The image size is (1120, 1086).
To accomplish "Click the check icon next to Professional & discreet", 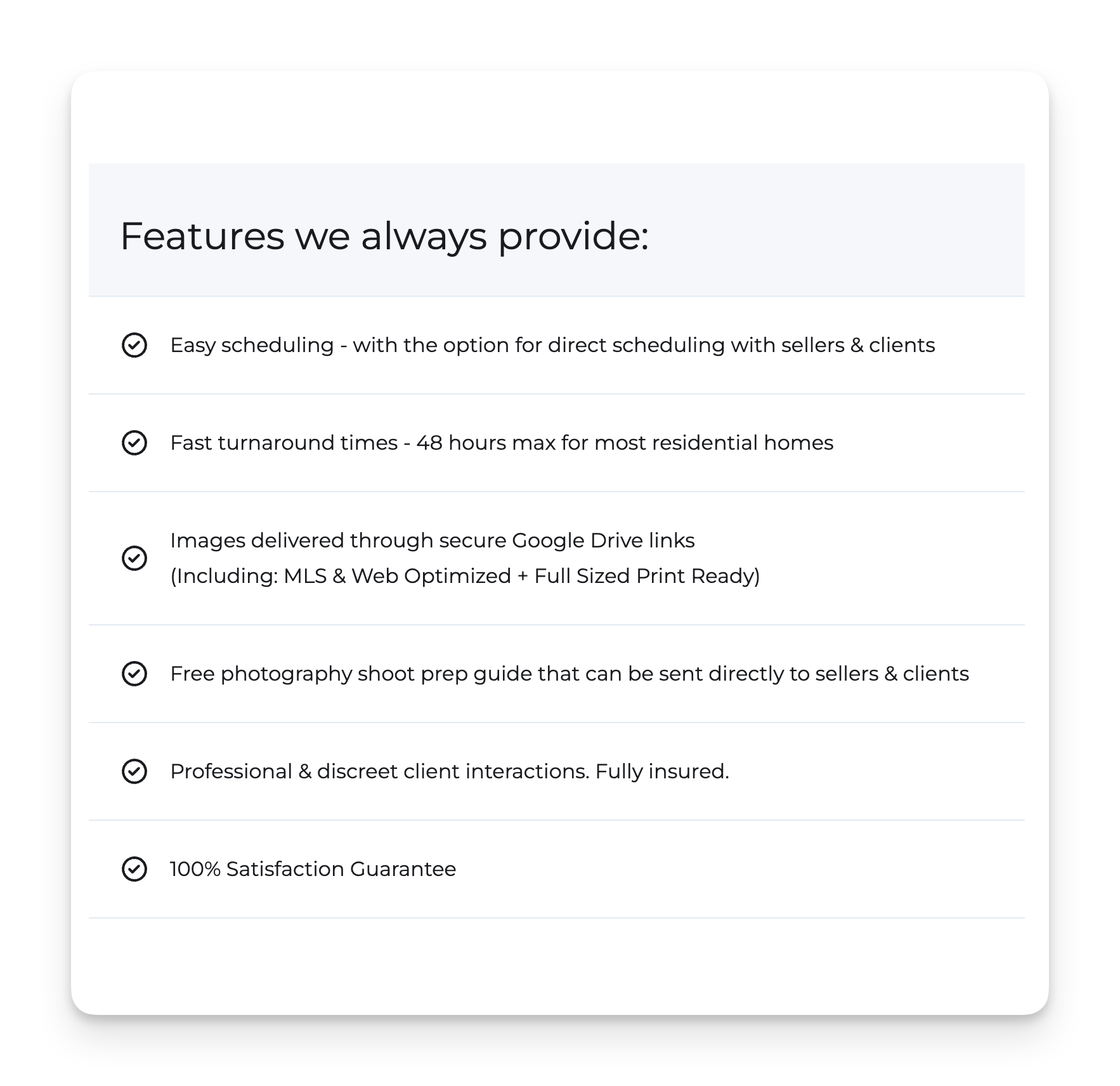I will coord(134,771).
